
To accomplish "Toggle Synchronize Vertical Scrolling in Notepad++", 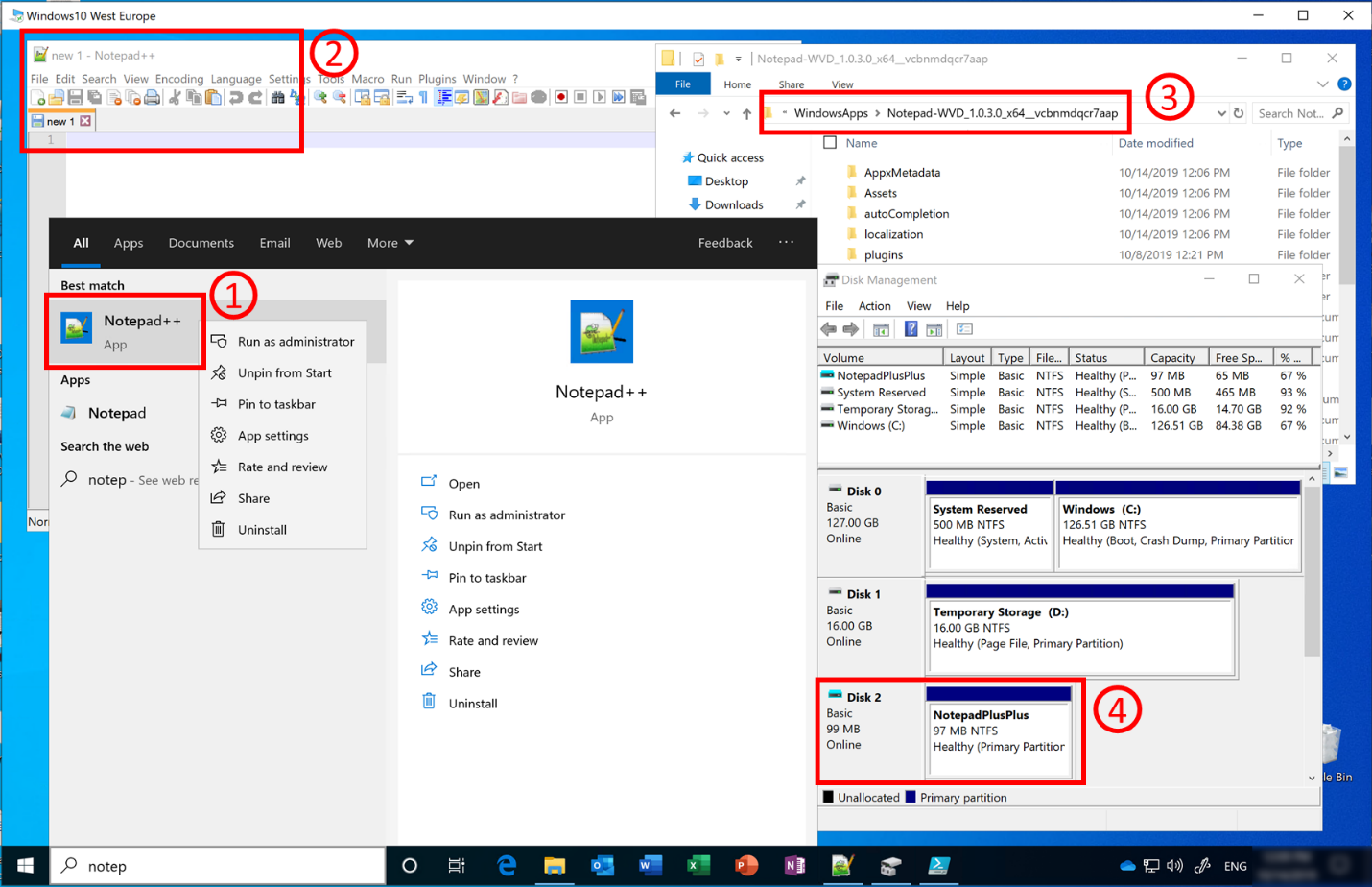I will [x=362, y=96].
